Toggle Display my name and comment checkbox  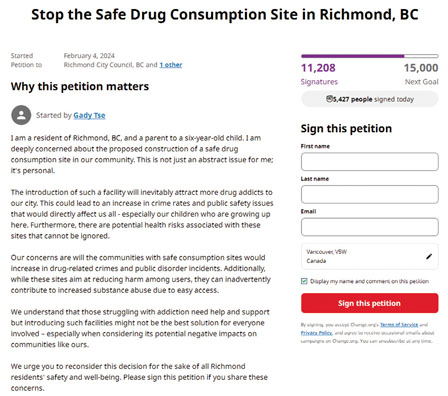pos(304,281)
